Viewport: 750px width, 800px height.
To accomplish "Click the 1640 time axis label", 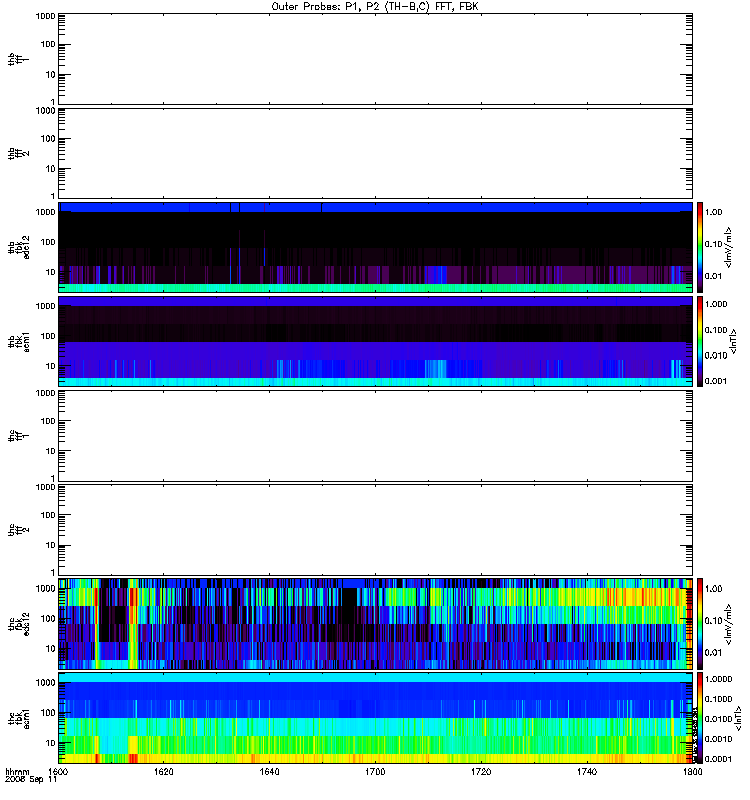I will tap(269, 771).
